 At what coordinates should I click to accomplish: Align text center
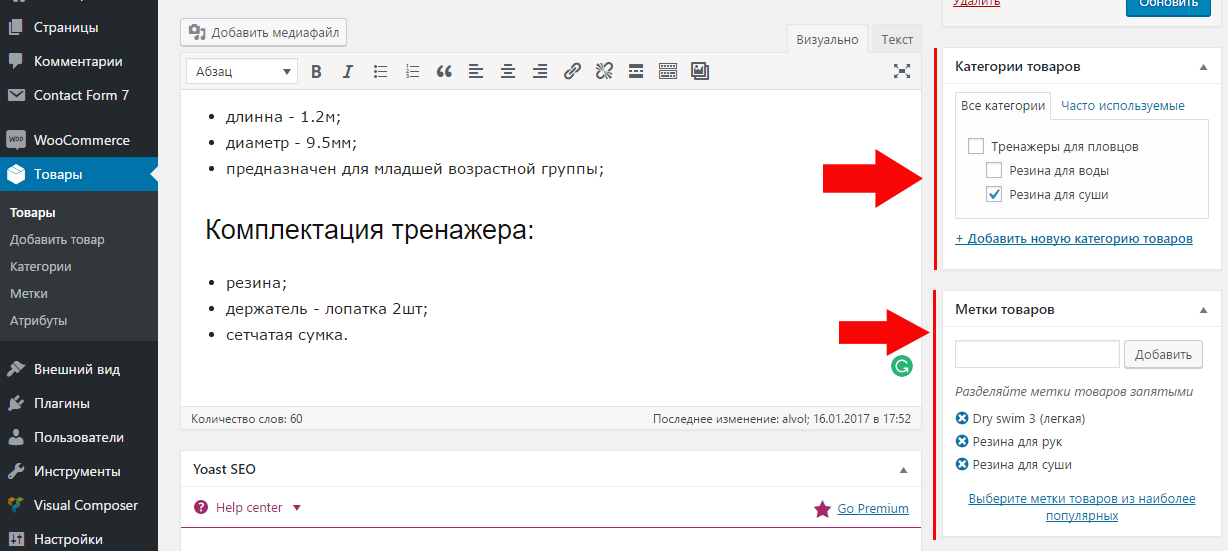point(508,71)
